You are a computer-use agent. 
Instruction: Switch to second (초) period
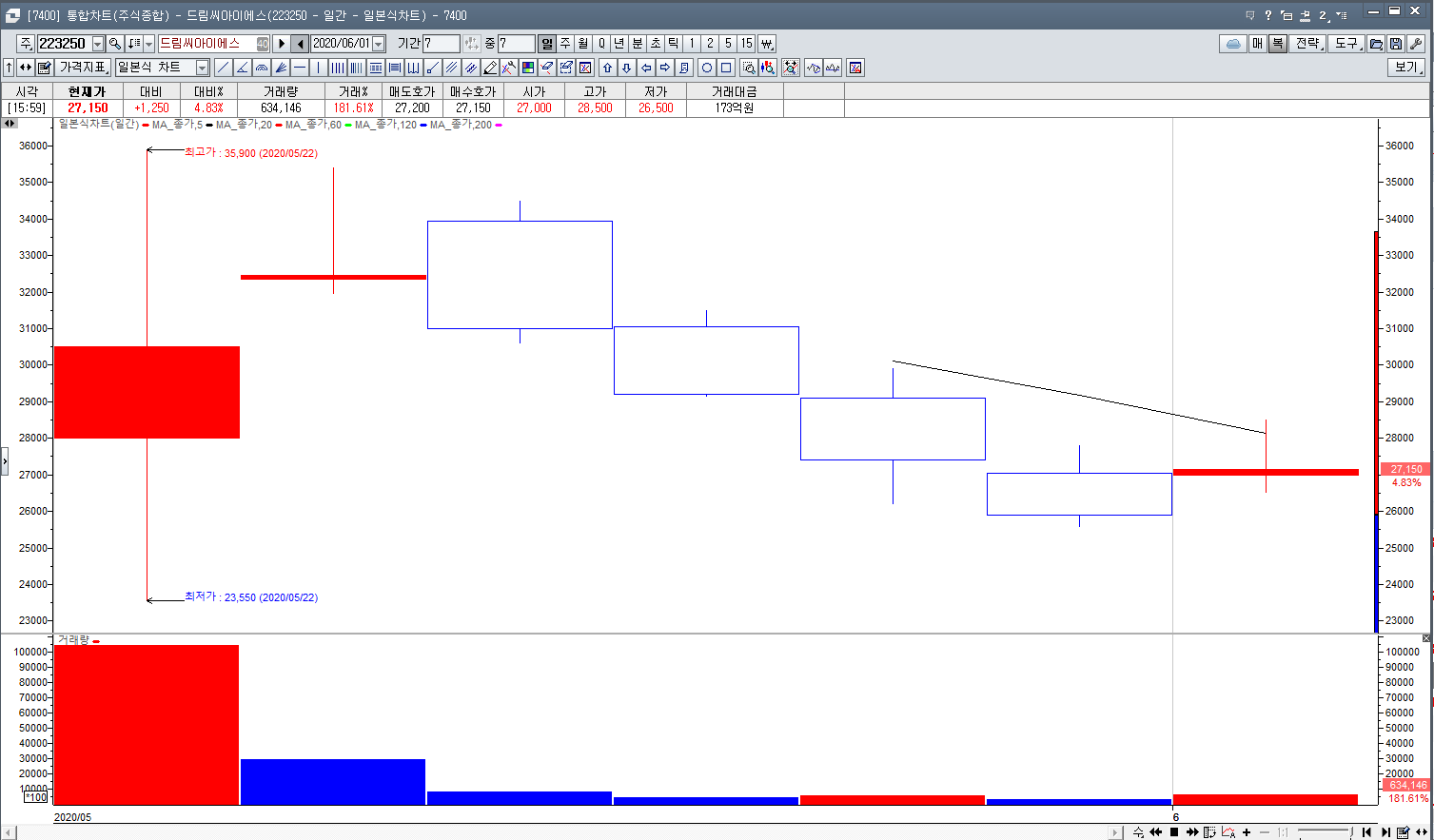pyautogui.click(x=655, y=44)
